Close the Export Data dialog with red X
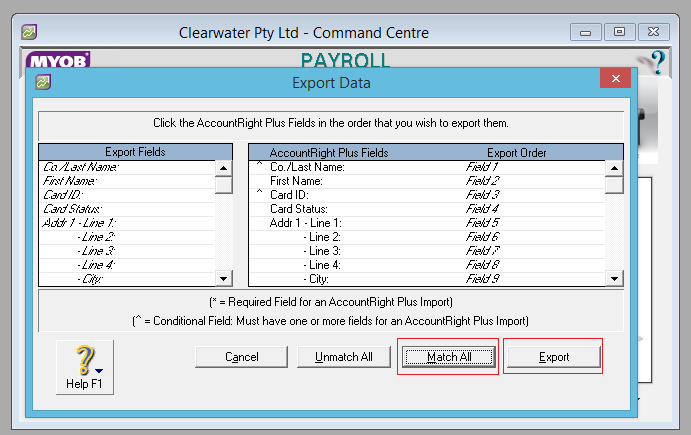 point(615,78)
